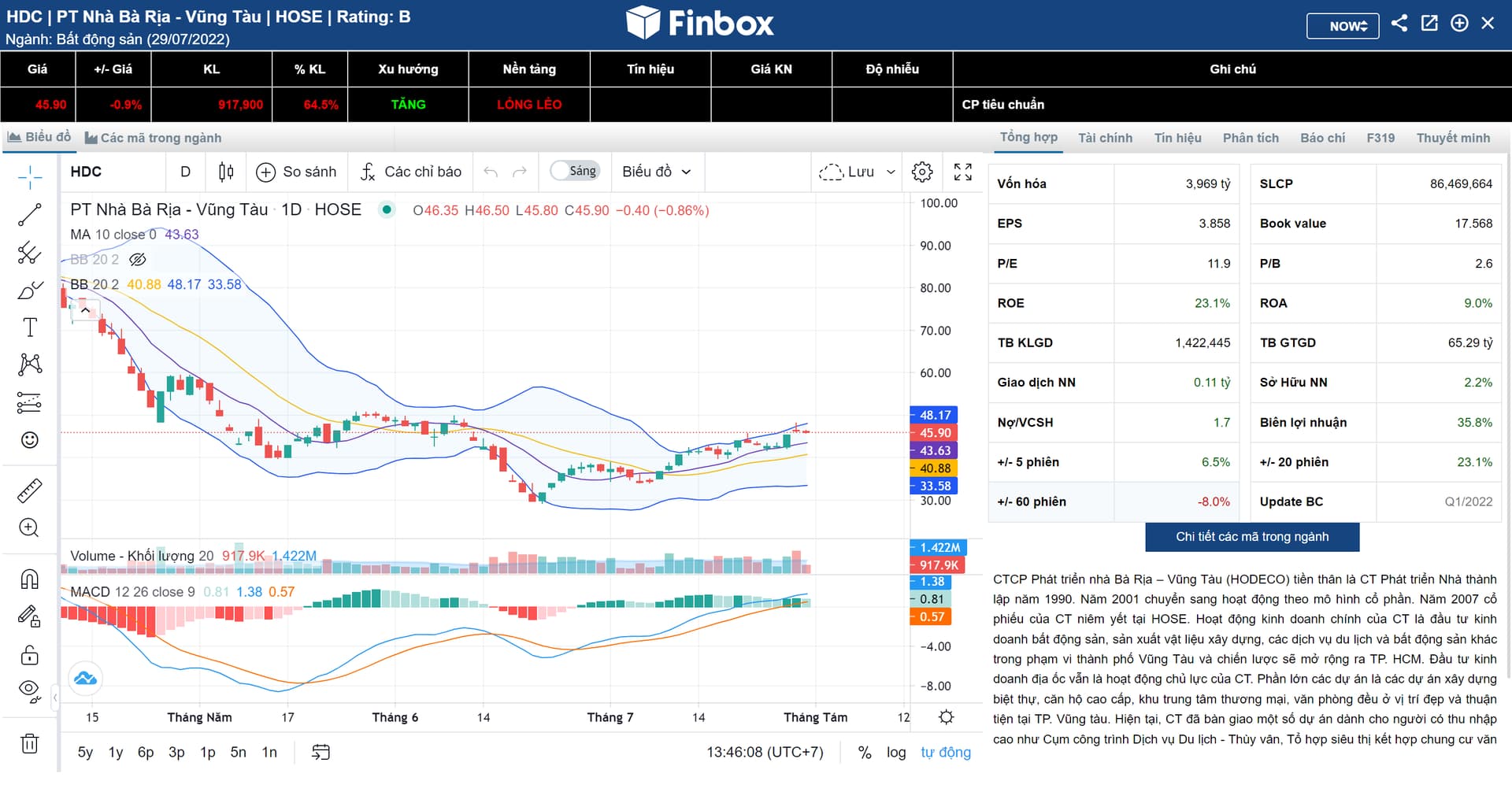Expand the Lưu save options arrow
This screenshot has height=792, width=1512.
pos(891,172)
